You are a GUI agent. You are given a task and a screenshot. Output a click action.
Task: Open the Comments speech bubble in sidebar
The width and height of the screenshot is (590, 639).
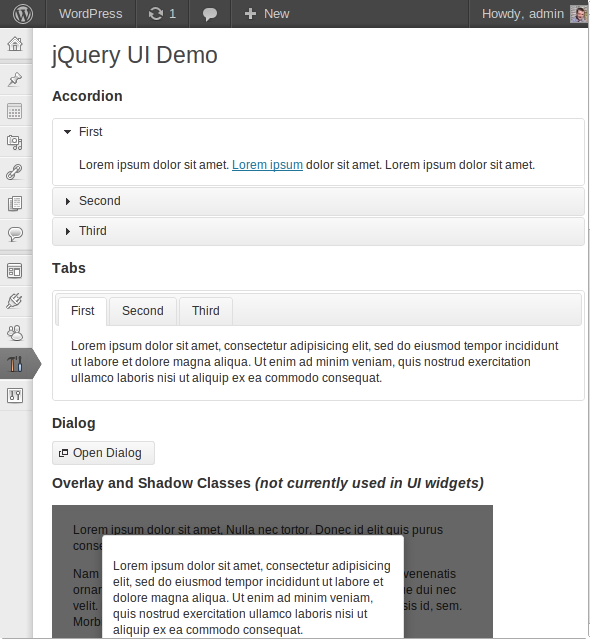click(15, 234)
